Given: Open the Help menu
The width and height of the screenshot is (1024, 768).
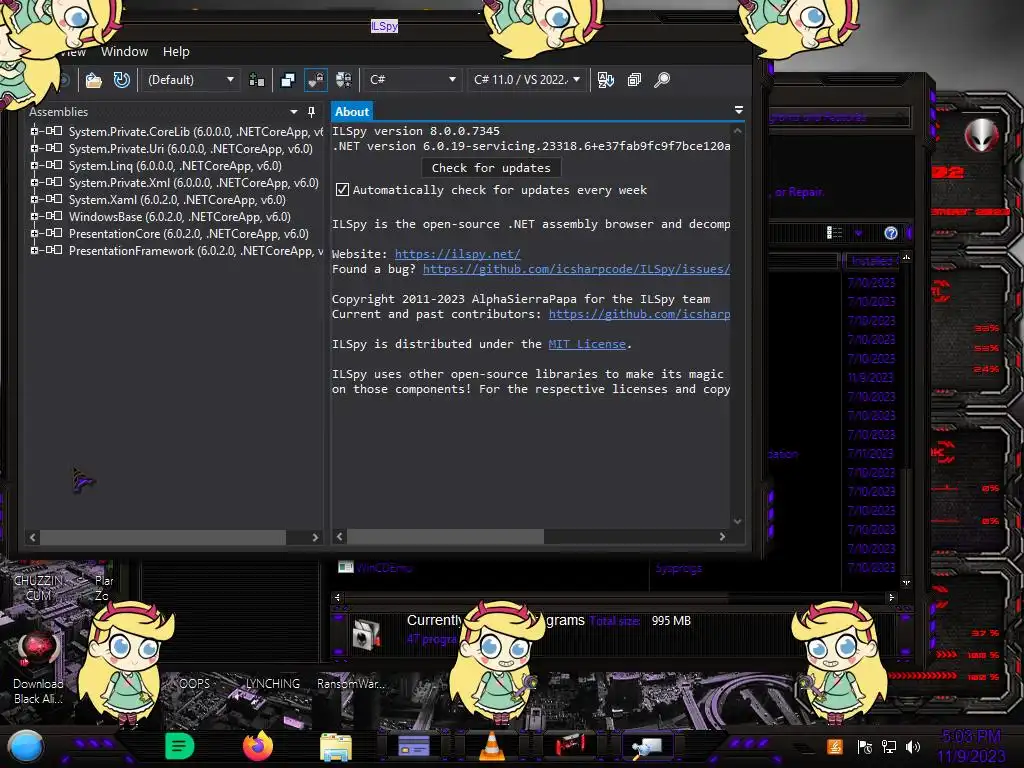Looking at the screenshot, I should [x=176, y=52].
